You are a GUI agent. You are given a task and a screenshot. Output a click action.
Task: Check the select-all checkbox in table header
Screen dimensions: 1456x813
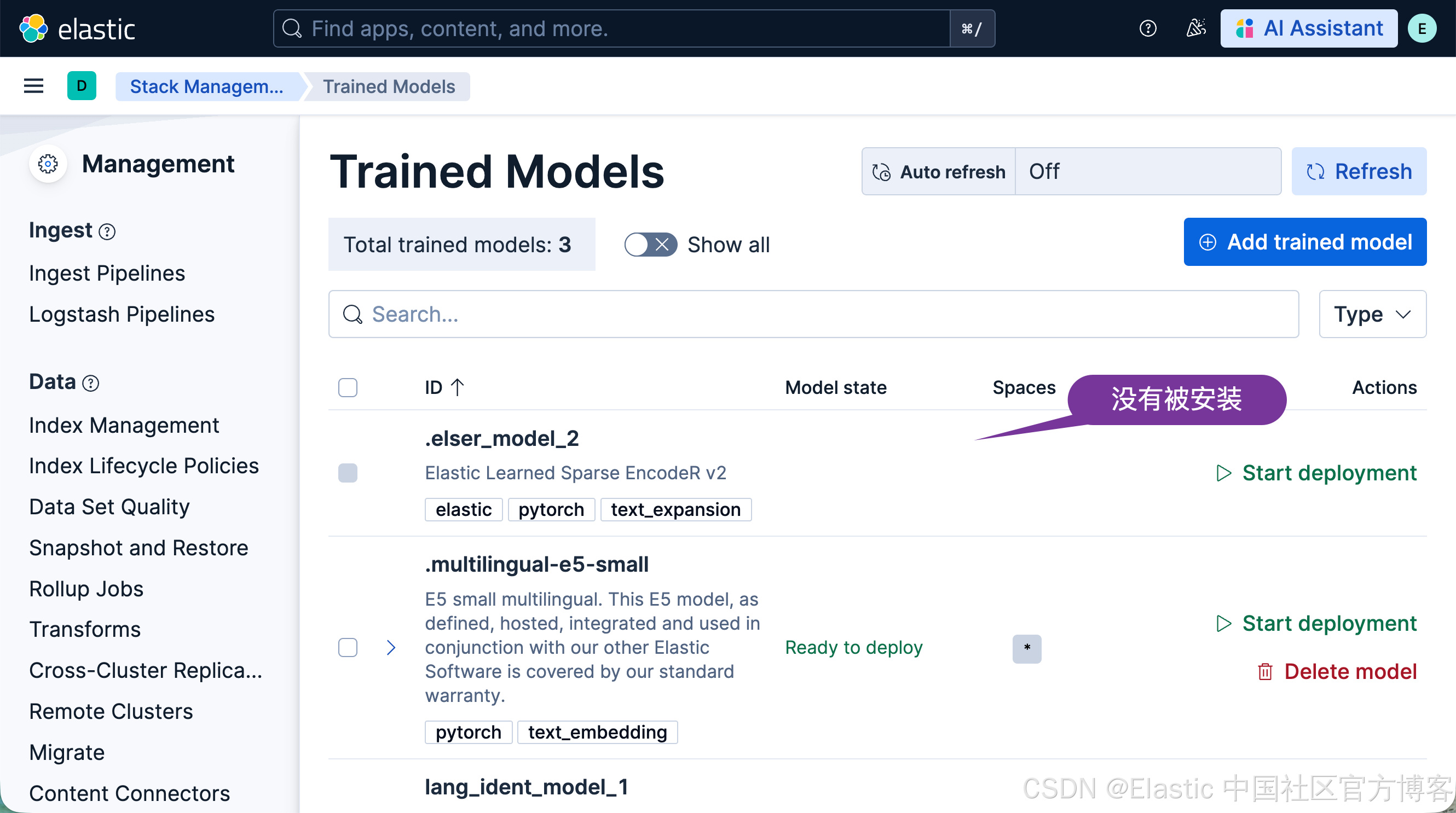pyautogui.click(x=348, y=387)
